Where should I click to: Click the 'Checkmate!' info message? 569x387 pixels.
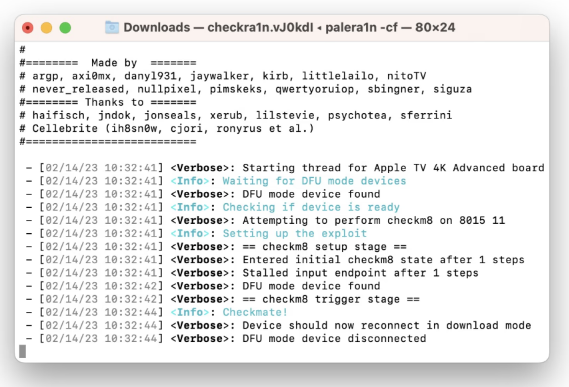(255, 312)
